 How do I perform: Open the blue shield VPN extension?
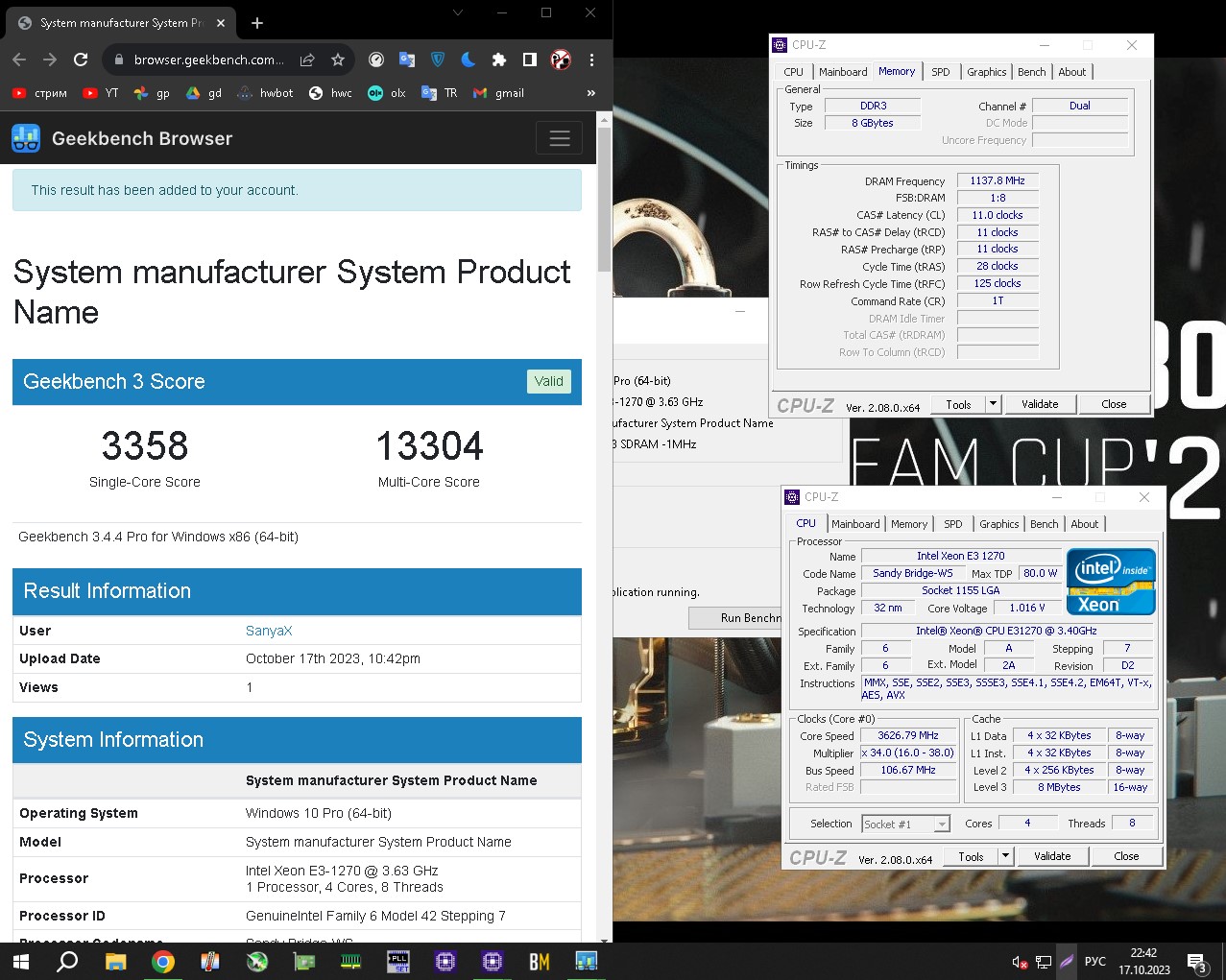pyautogui.click(x=438, y=60)
